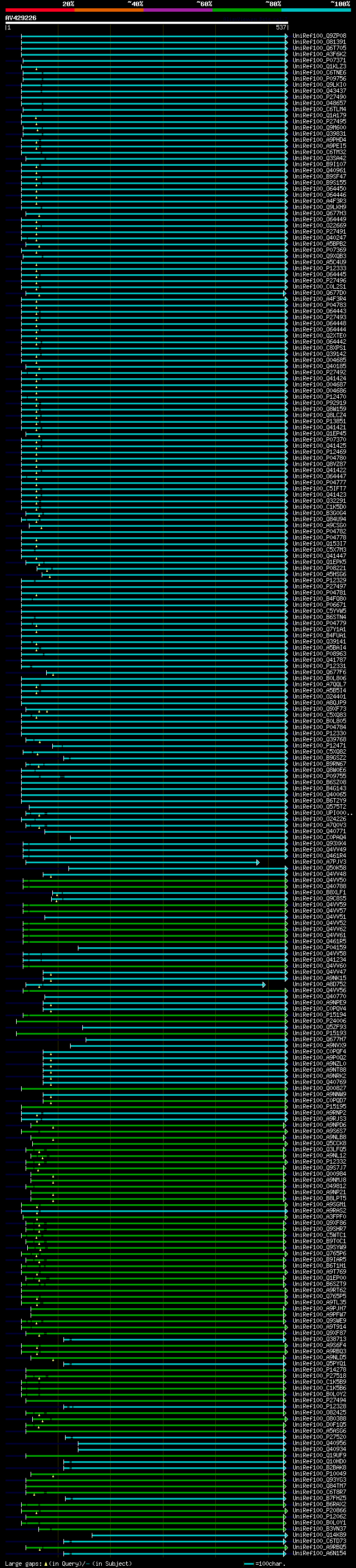Image resolution: width=356 pixels, height=1568 pixels.
Task: Select hit UniRef100_Q1A179
Action: click(x=319, y=116)
